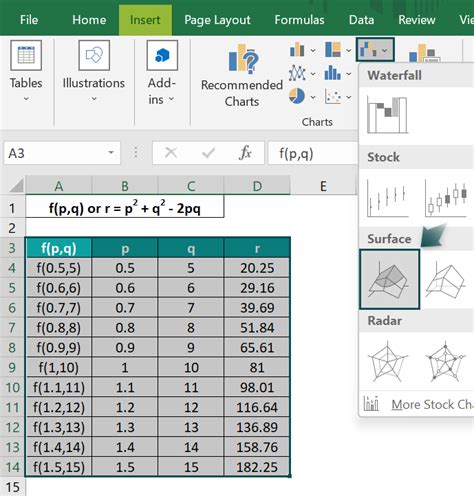Open Recommended Charts

[x=242, y=75]
